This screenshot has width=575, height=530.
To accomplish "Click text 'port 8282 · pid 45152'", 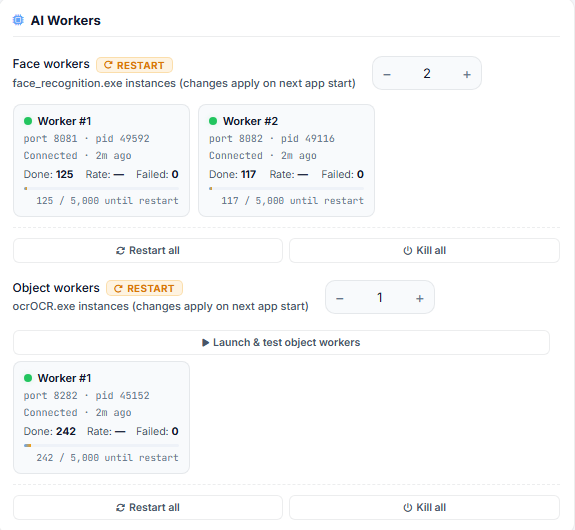I will point(87,396).
